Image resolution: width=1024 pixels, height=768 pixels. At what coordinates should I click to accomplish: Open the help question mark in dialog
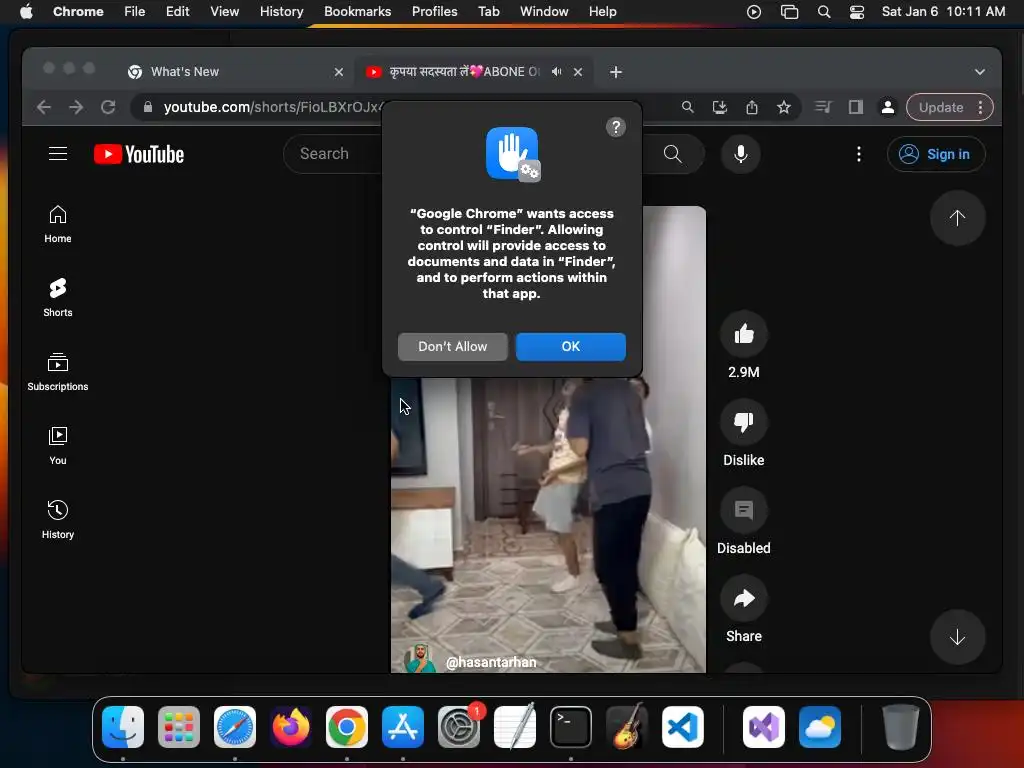click(x=615, y=127)
